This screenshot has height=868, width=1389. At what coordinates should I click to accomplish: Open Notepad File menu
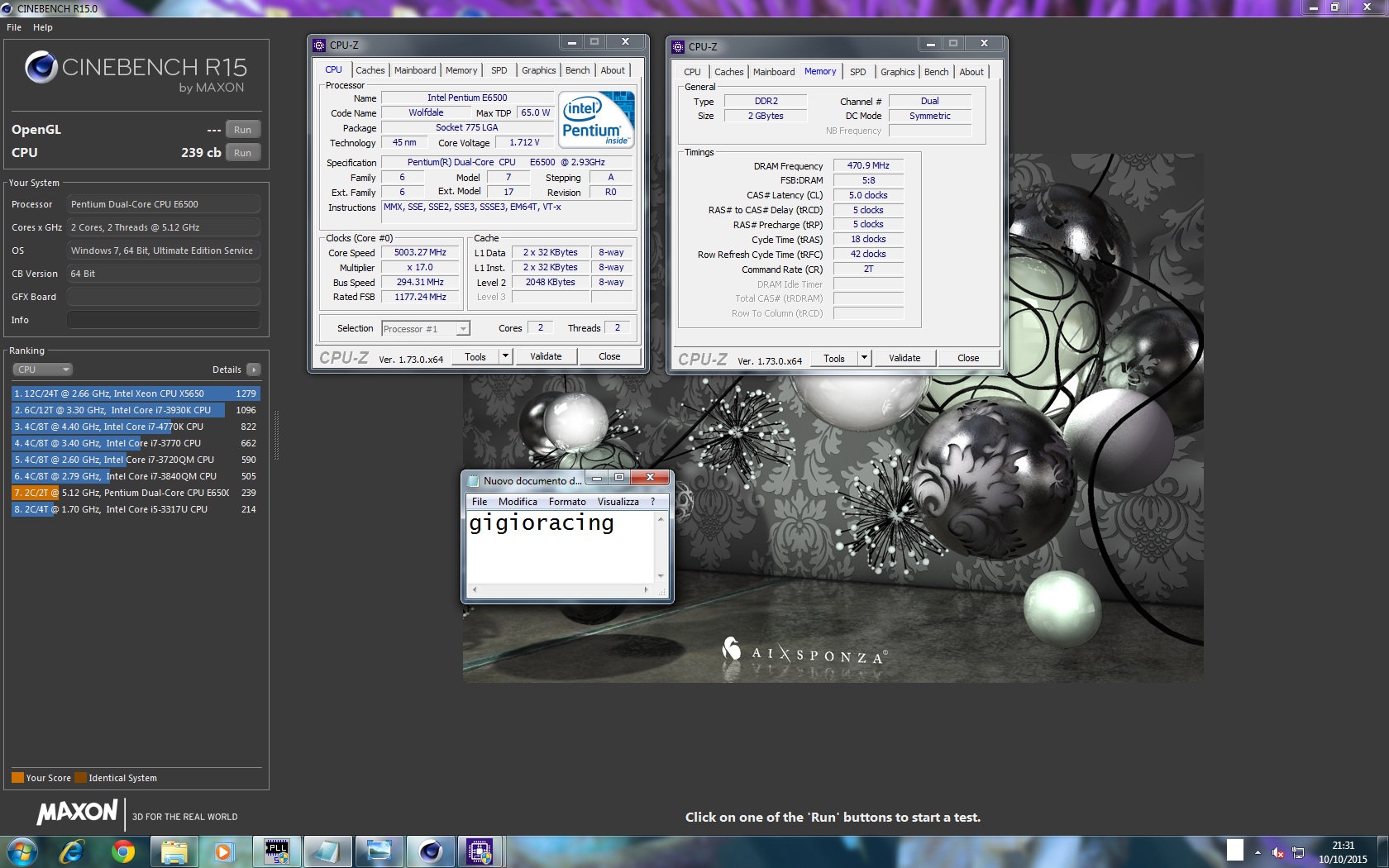point(480,502)
